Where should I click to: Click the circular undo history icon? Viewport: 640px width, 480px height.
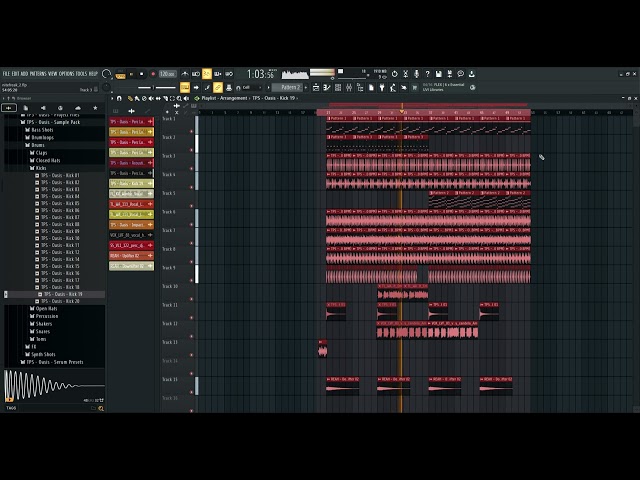coord(394,74)
